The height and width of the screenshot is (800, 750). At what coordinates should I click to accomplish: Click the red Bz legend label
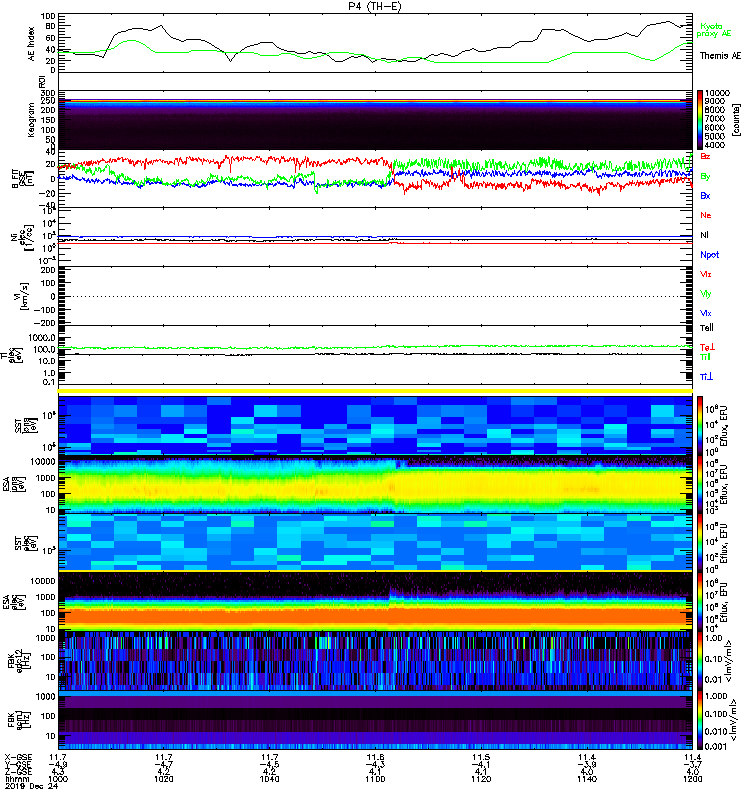pos(705,156)
